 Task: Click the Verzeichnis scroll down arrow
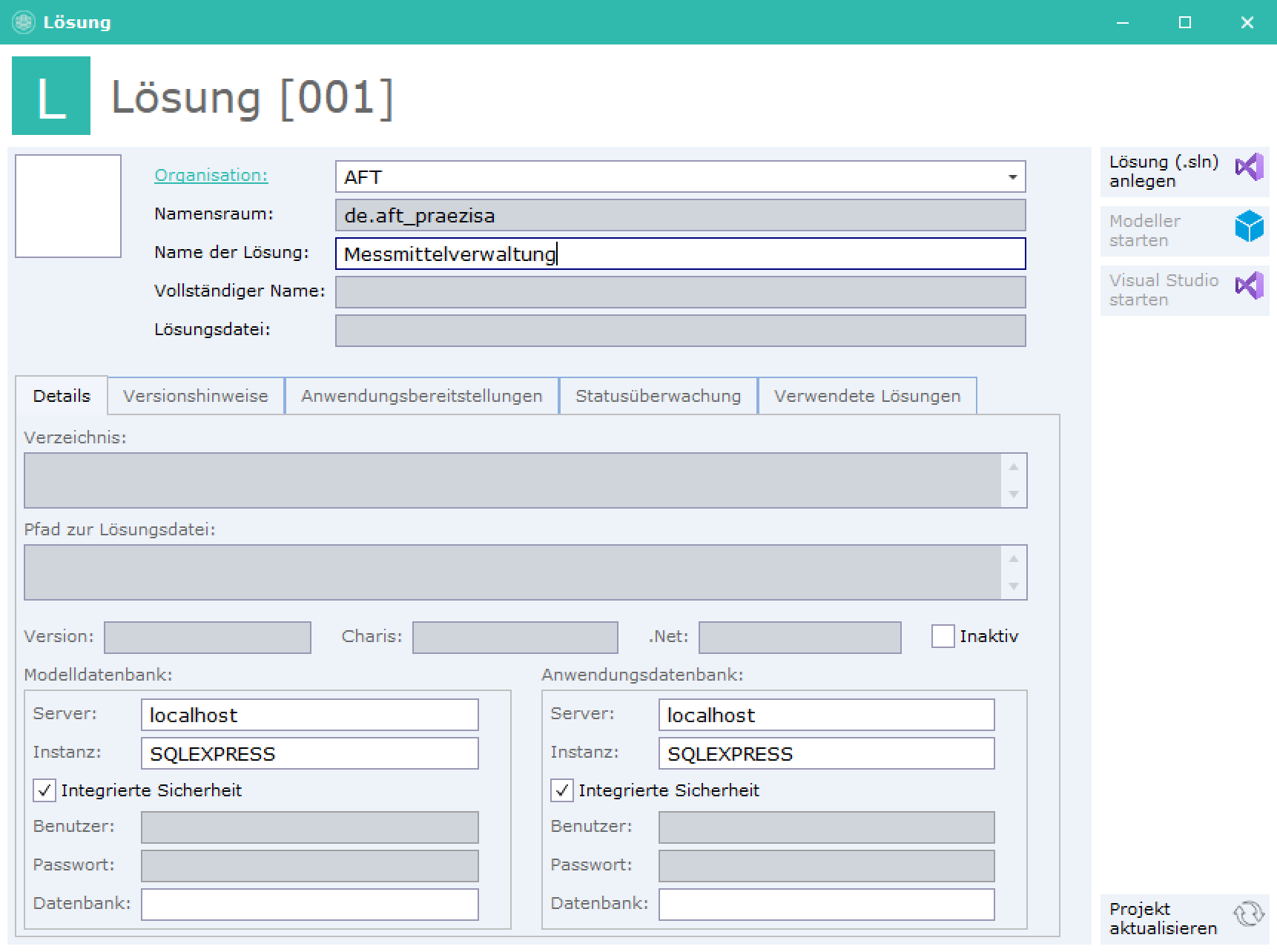point(1014,495)
